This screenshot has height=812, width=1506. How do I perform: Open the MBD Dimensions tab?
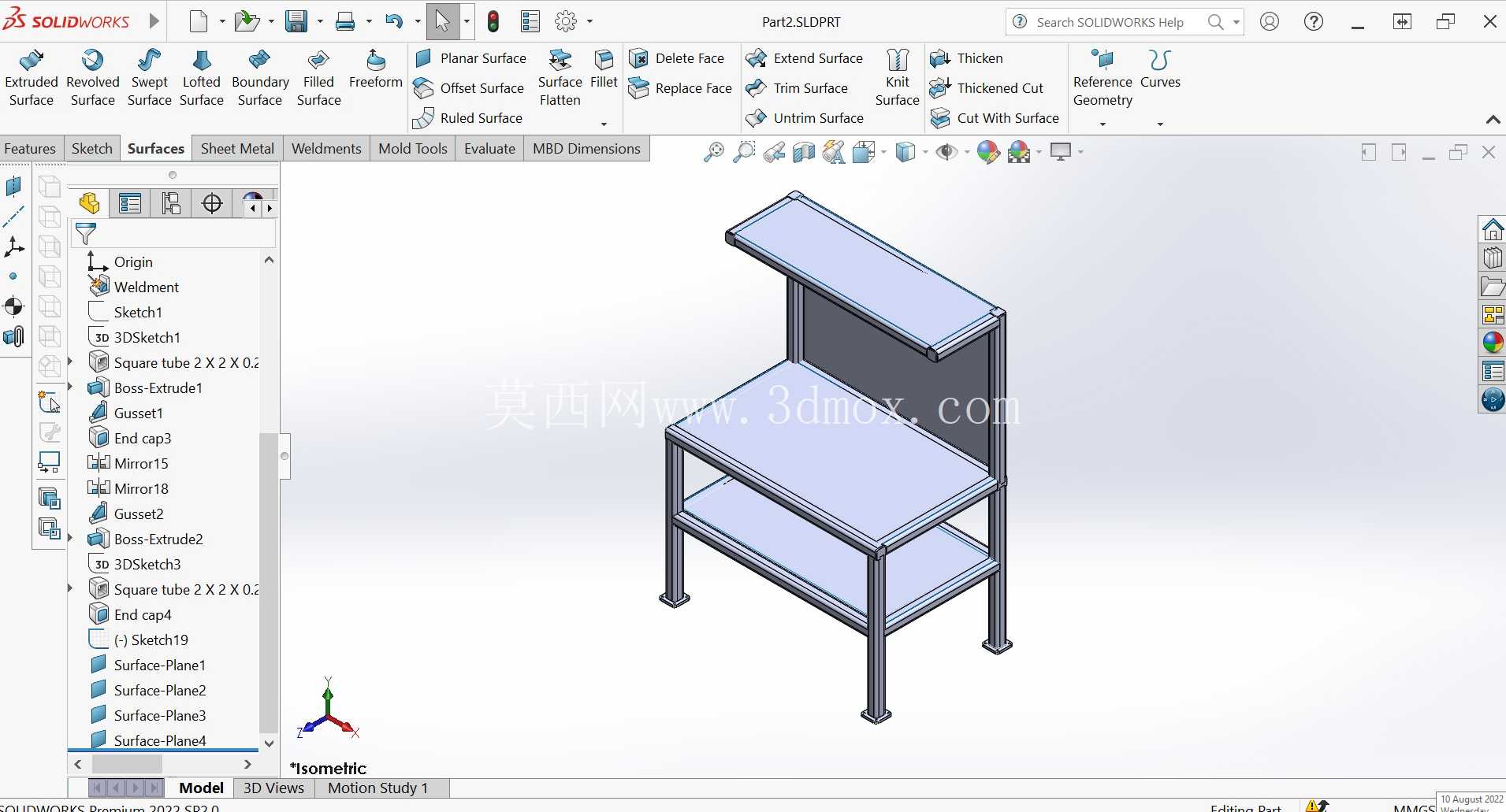click(x=586, y=149)
